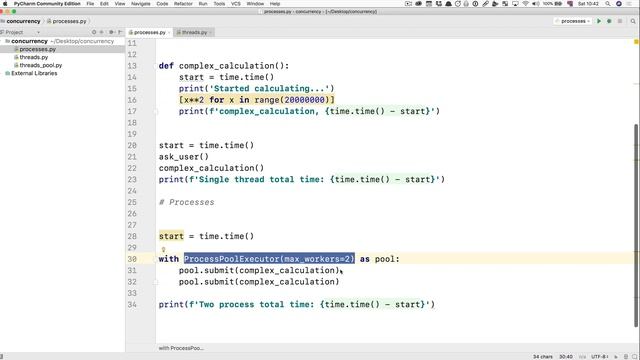Open threads.py from project tree
Image resolution: width=640 pixels, height=360 pixels.
tap(33, 58)
